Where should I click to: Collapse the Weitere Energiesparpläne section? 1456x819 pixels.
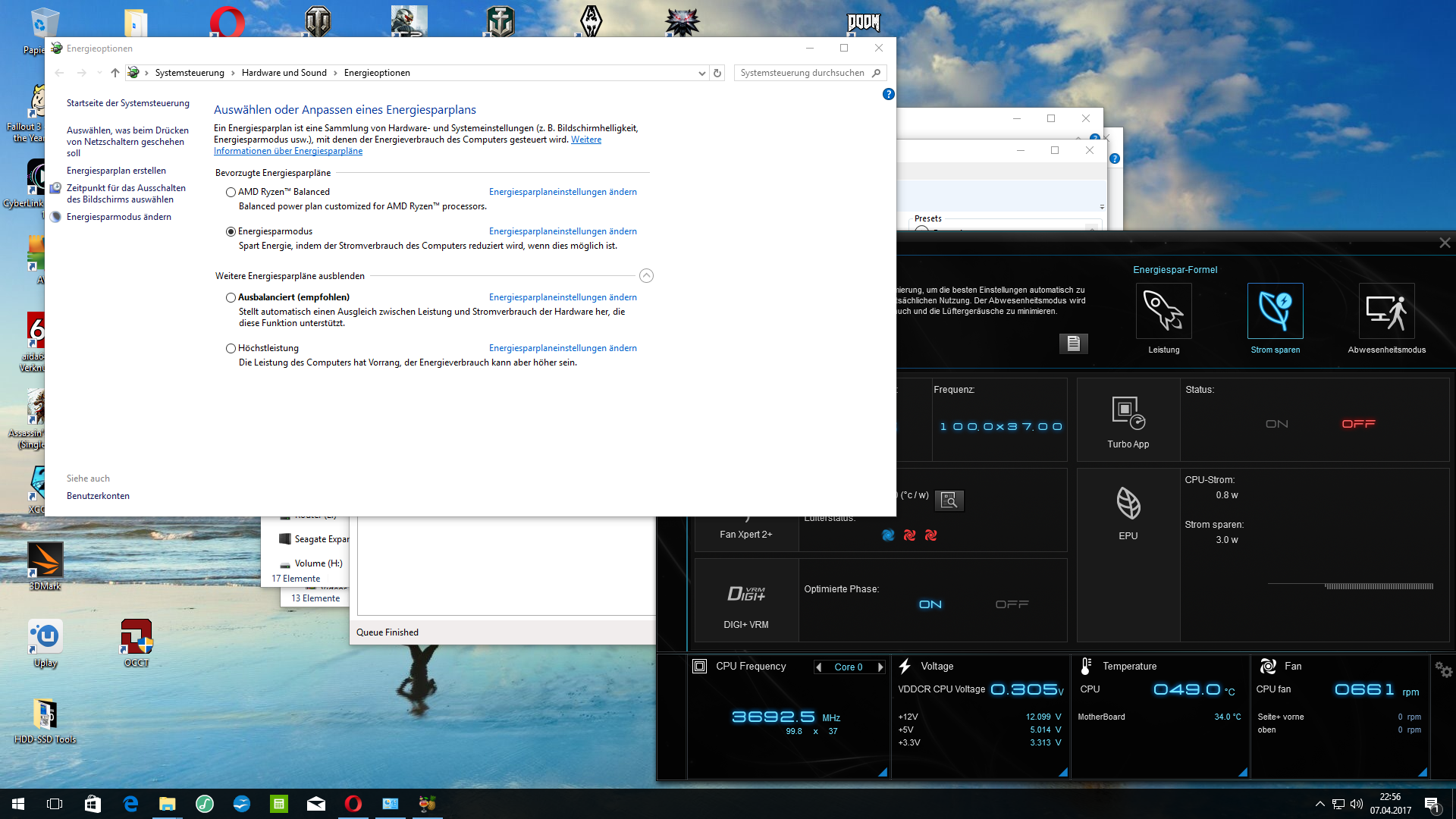[x=646, y=276]
